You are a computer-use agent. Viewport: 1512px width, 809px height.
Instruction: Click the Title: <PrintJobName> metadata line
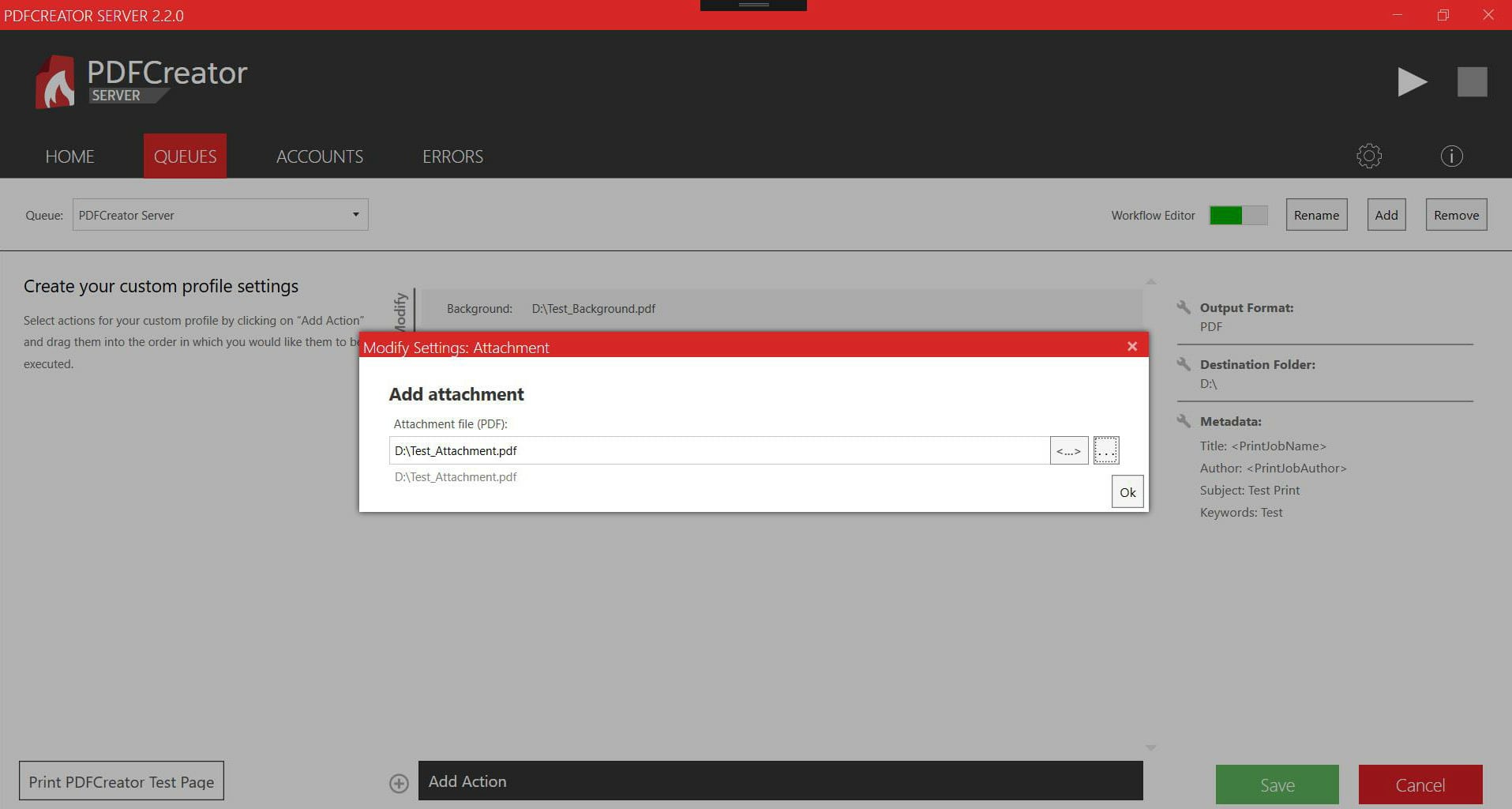[x=1263, y=446]
